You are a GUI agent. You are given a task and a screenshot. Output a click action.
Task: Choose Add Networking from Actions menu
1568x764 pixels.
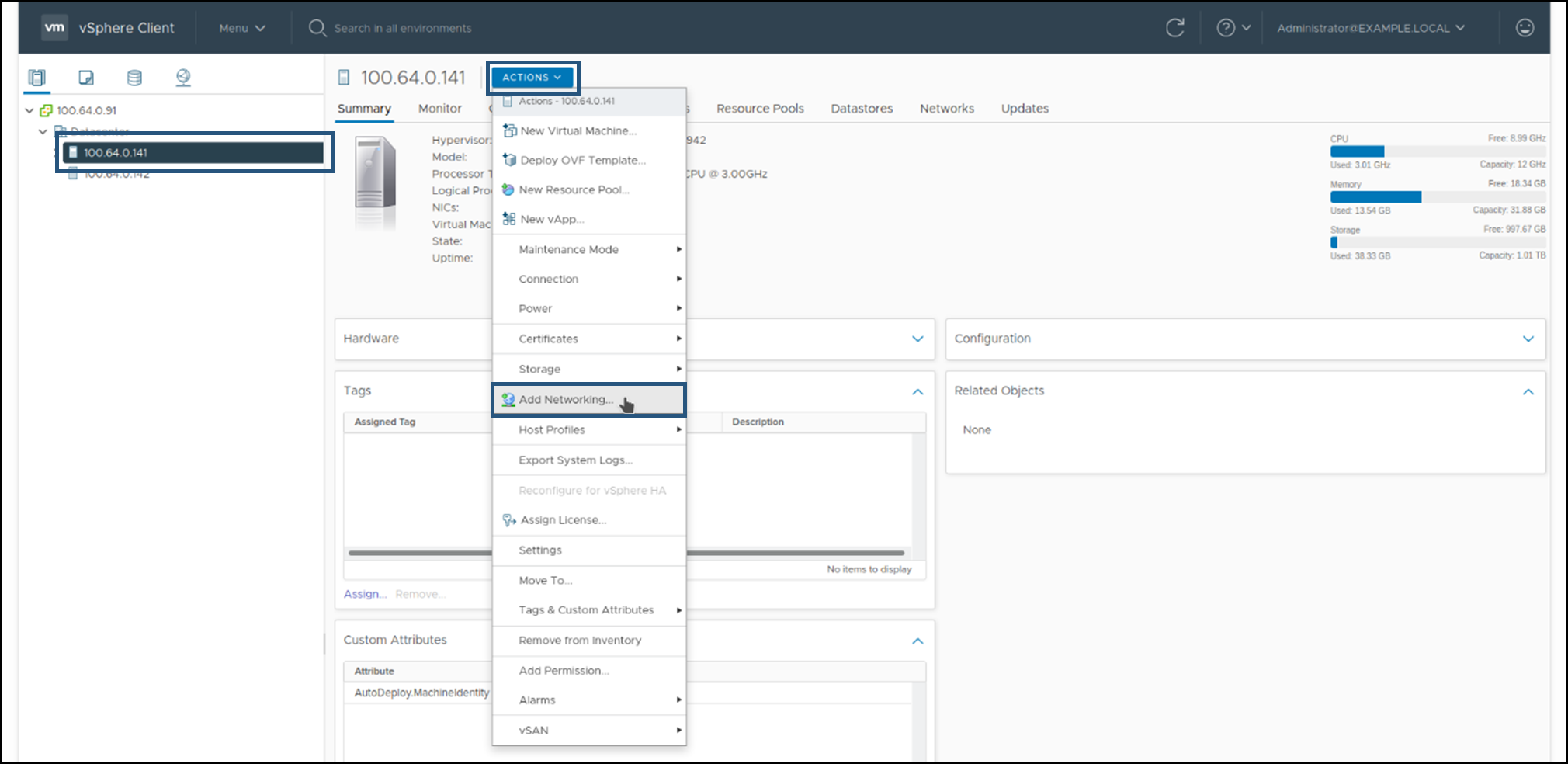[x=589, y=399]
